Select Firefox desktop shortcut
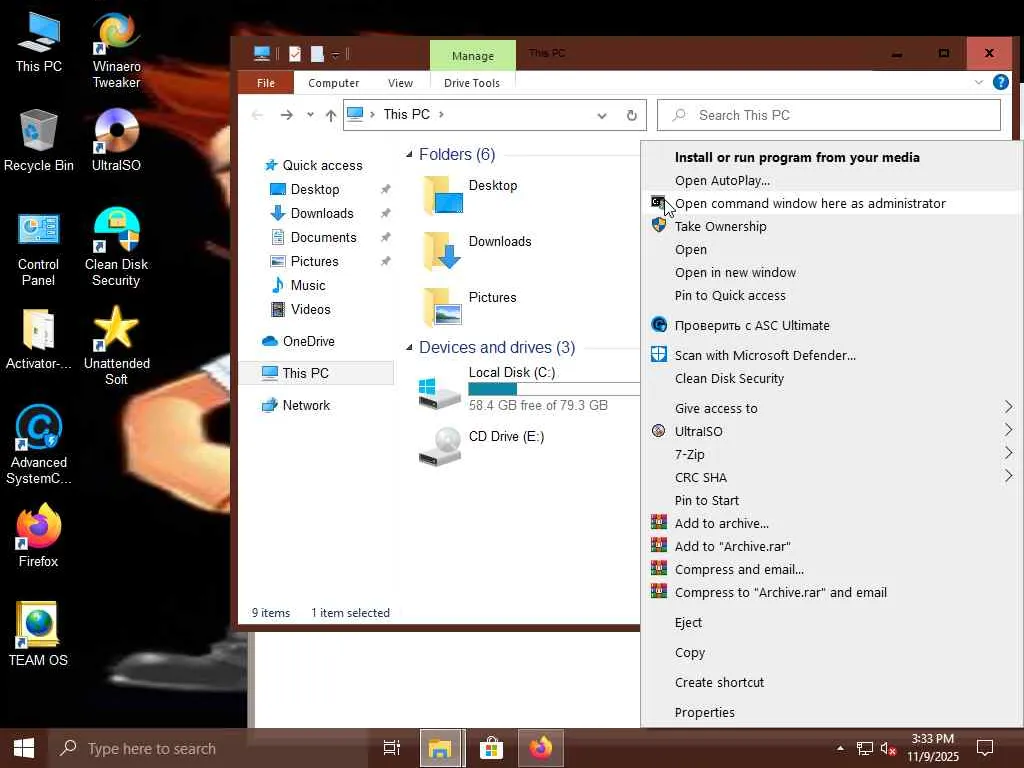 point(39,536)
